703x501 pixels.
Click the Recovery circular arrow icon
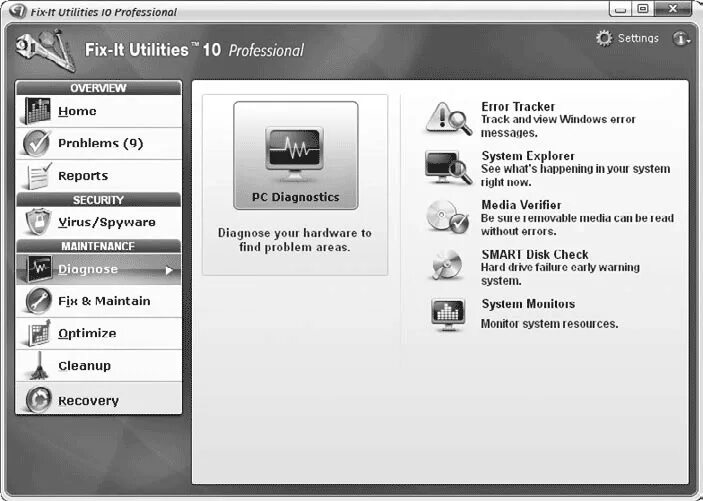(x=38, y=399)
